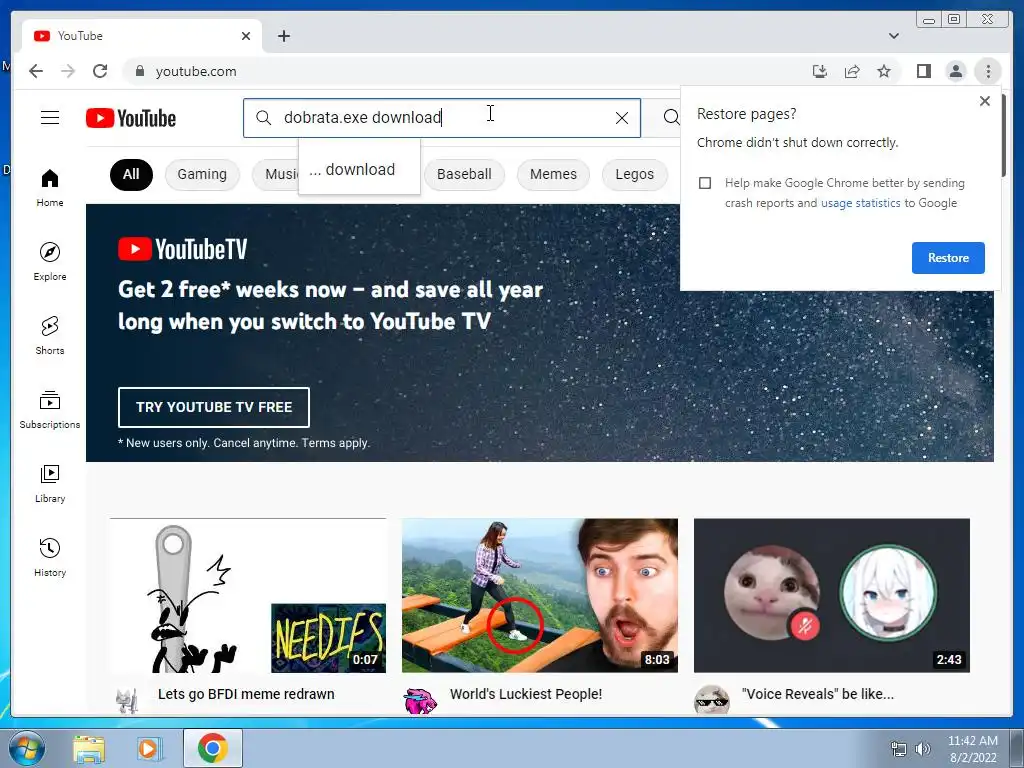
Task: Click the volume icon in system tray
Action: [x=922, y=749]
